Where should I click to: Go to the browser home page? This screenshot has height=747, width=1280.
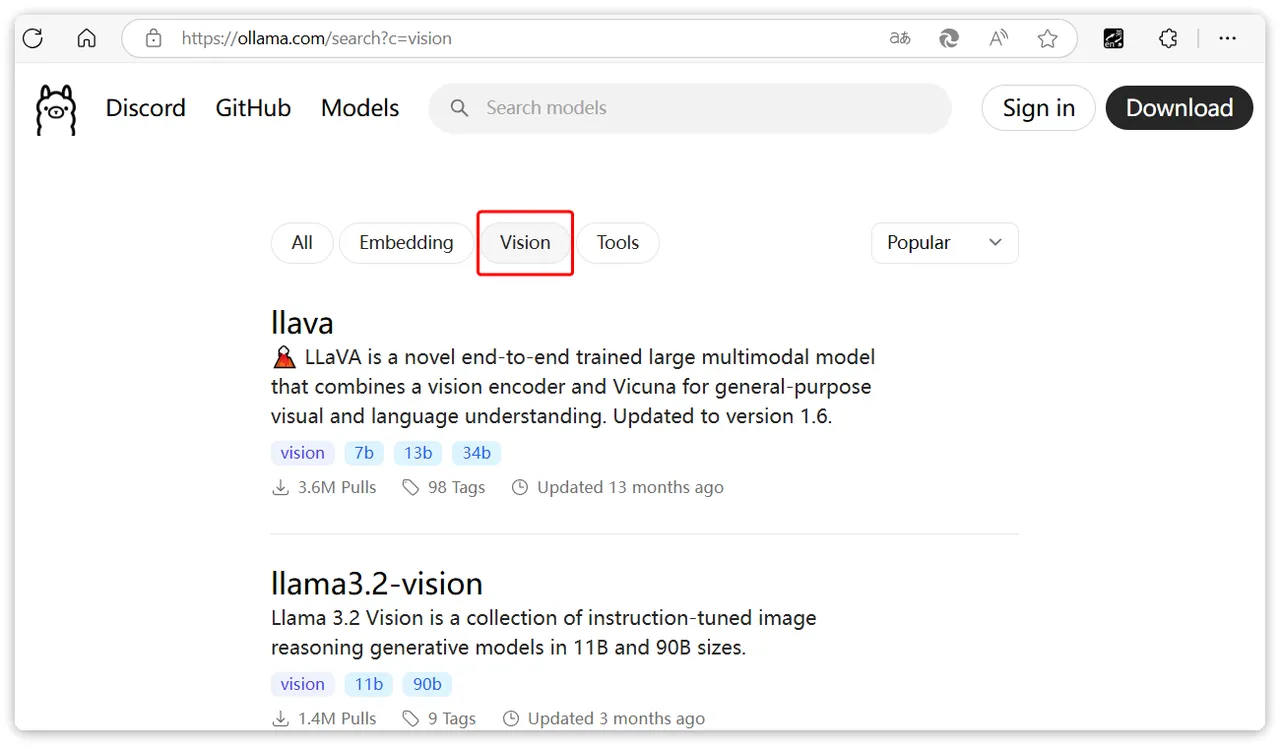(x=87, y=39)
